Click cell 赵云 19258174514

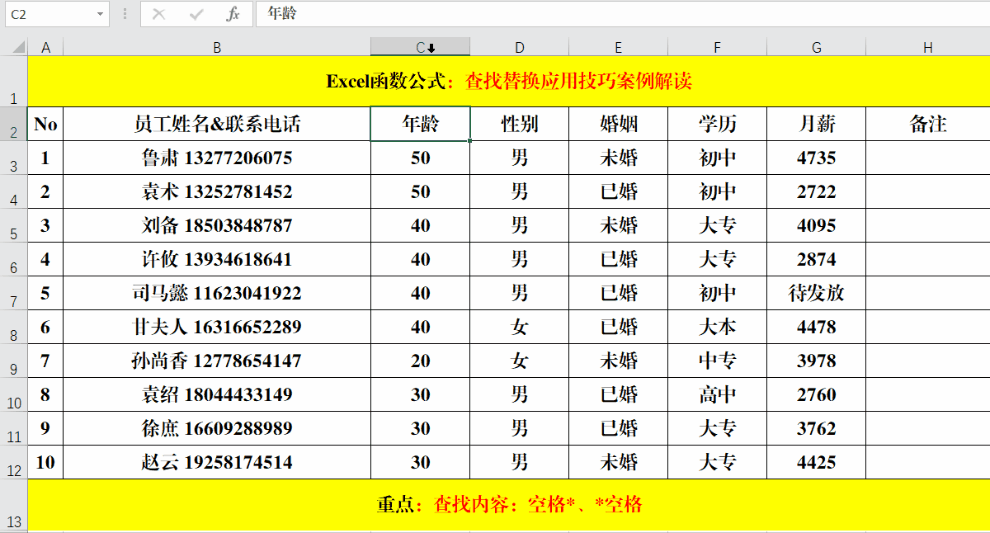click(x=217, y=462)
